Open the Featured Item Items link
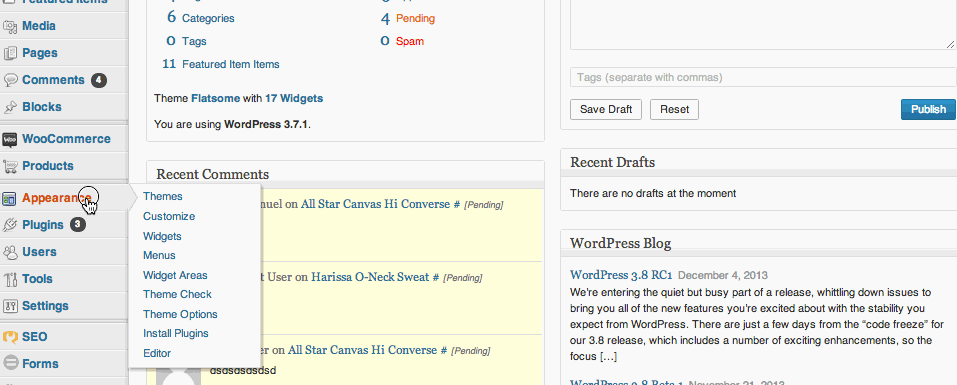 coord(231,64)
